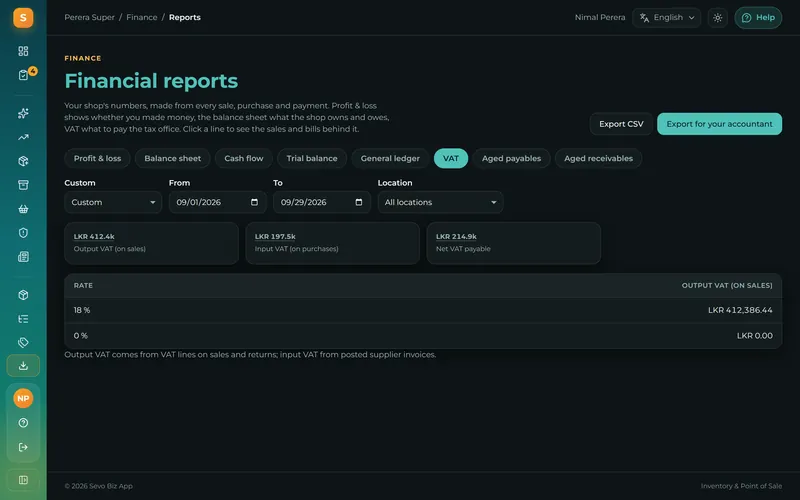Open the dashboard grid icon
Image resolution: width=800 pixels, height=500 pixels.
point(23,51)
